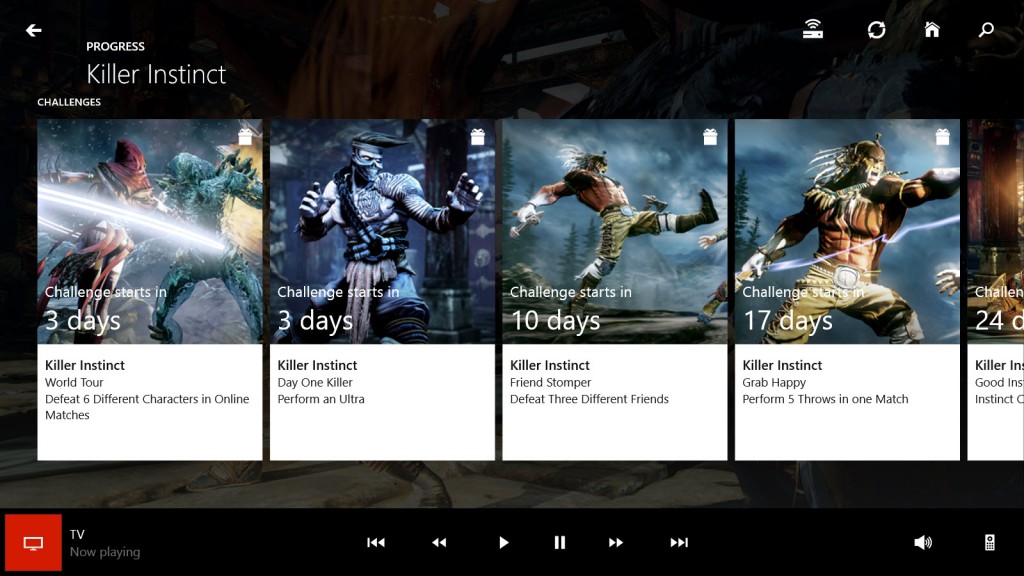Go to the home screen
This screenshot has width=1024, height=576.
tap(932, 29)
